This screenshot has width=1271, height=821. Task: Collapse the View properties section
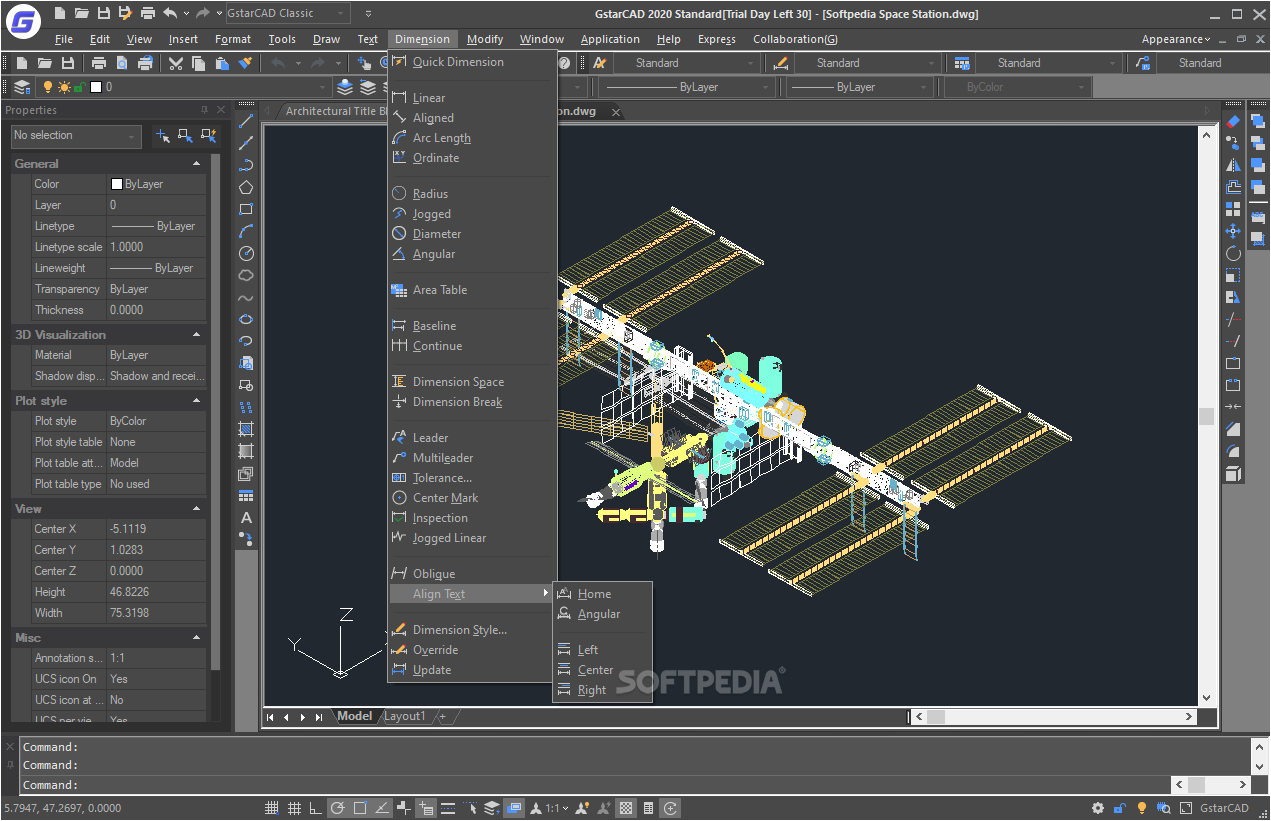coord(196,508)
